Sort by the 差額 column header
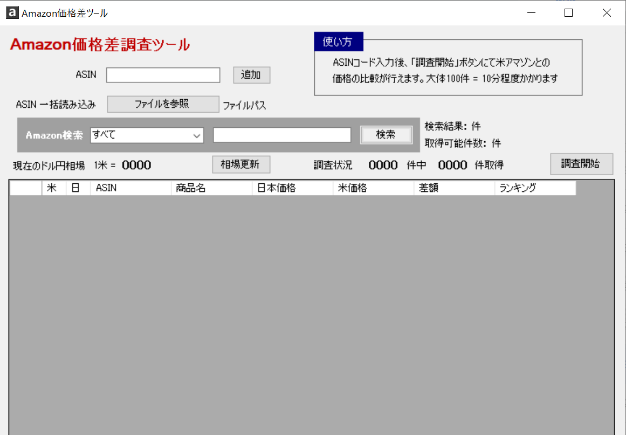The width and height of the screenshot is (626, 435). tap(454, 188)
